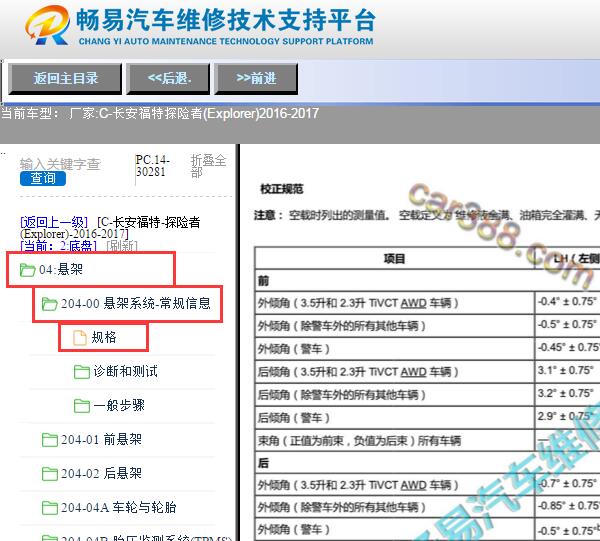Click the -0.45° ± 0.75 value cell
The height and width of the screenshot is (541, 600).
tap(567, 347)
